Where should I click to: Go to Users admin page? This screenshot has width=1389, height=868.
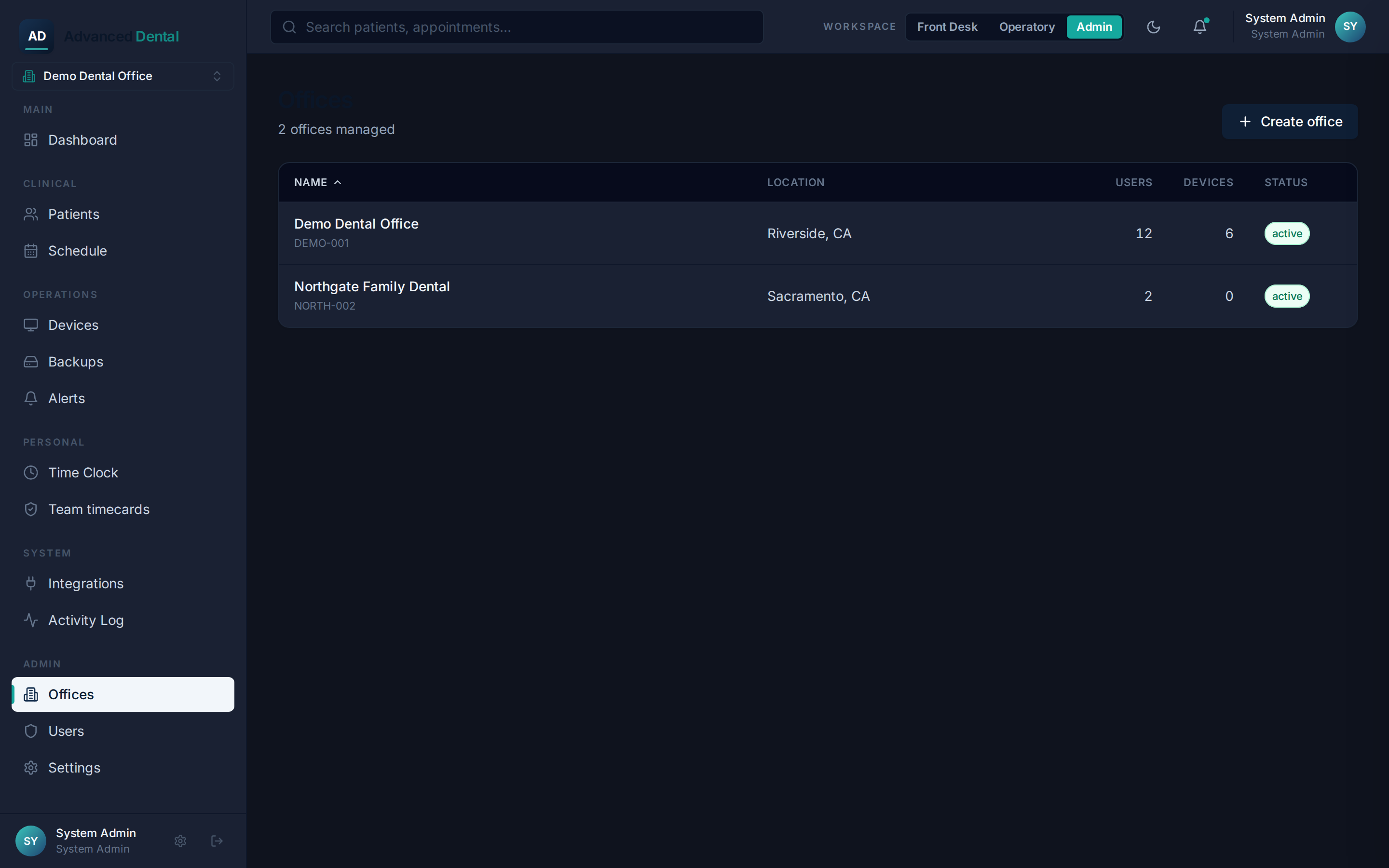123,731
